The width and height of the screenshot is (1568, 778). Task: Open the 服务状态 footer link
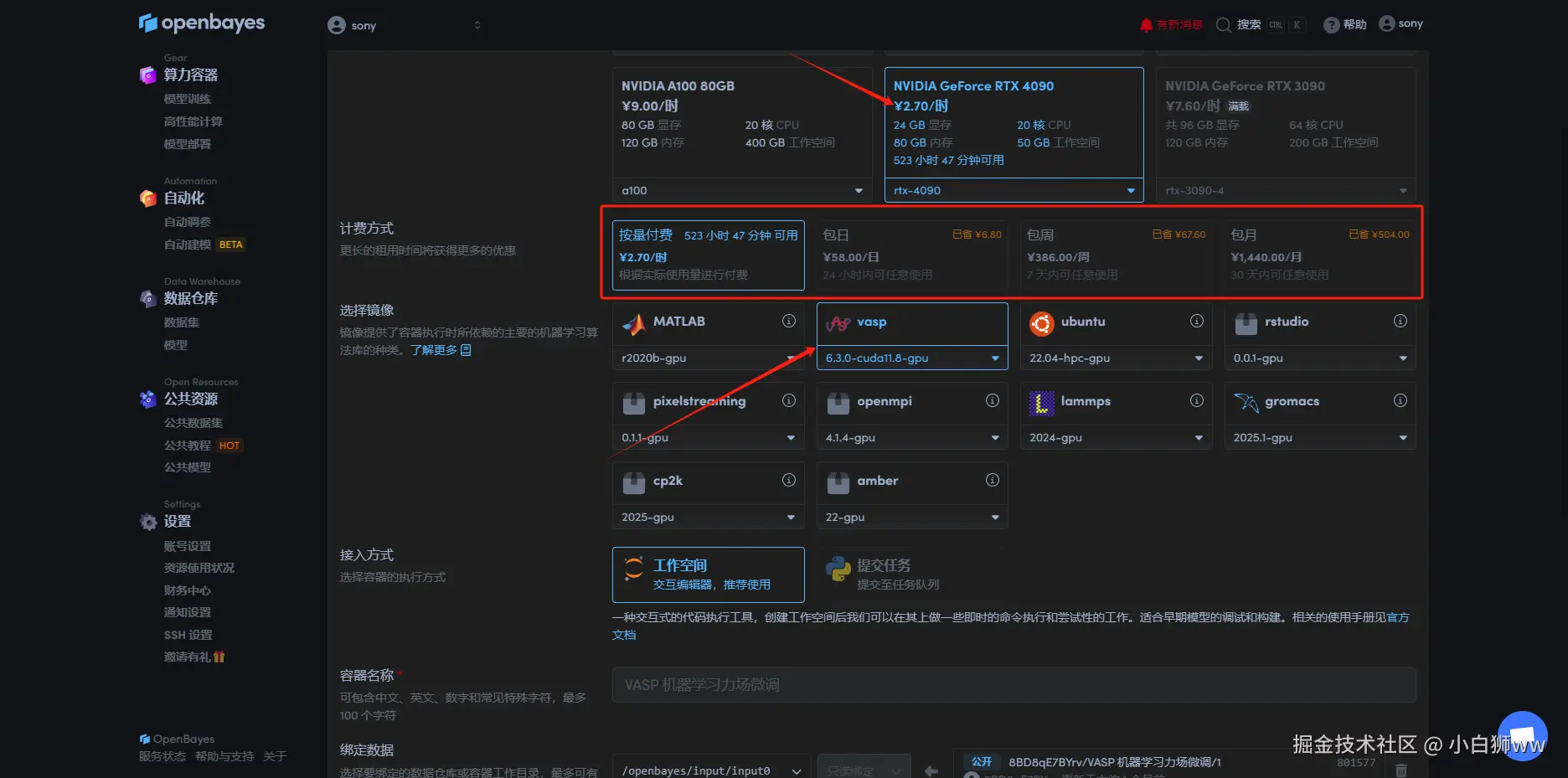162,756
